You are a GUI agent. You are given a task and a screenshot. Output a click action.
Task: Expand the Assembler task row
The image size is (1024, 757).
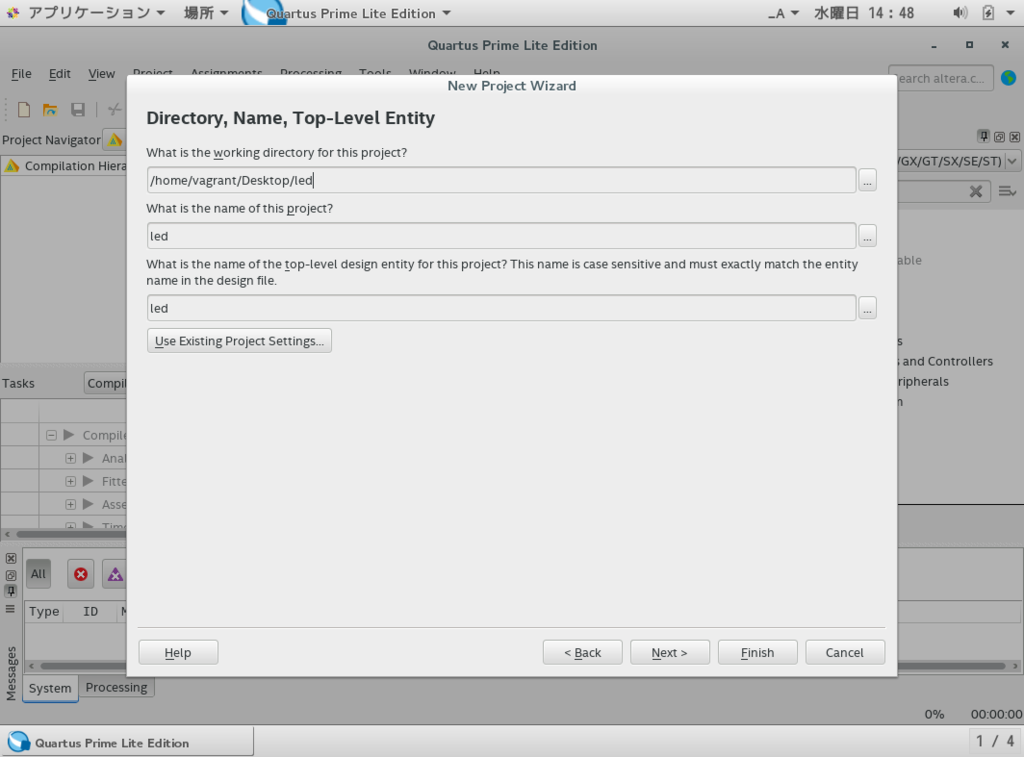(71, 504)
